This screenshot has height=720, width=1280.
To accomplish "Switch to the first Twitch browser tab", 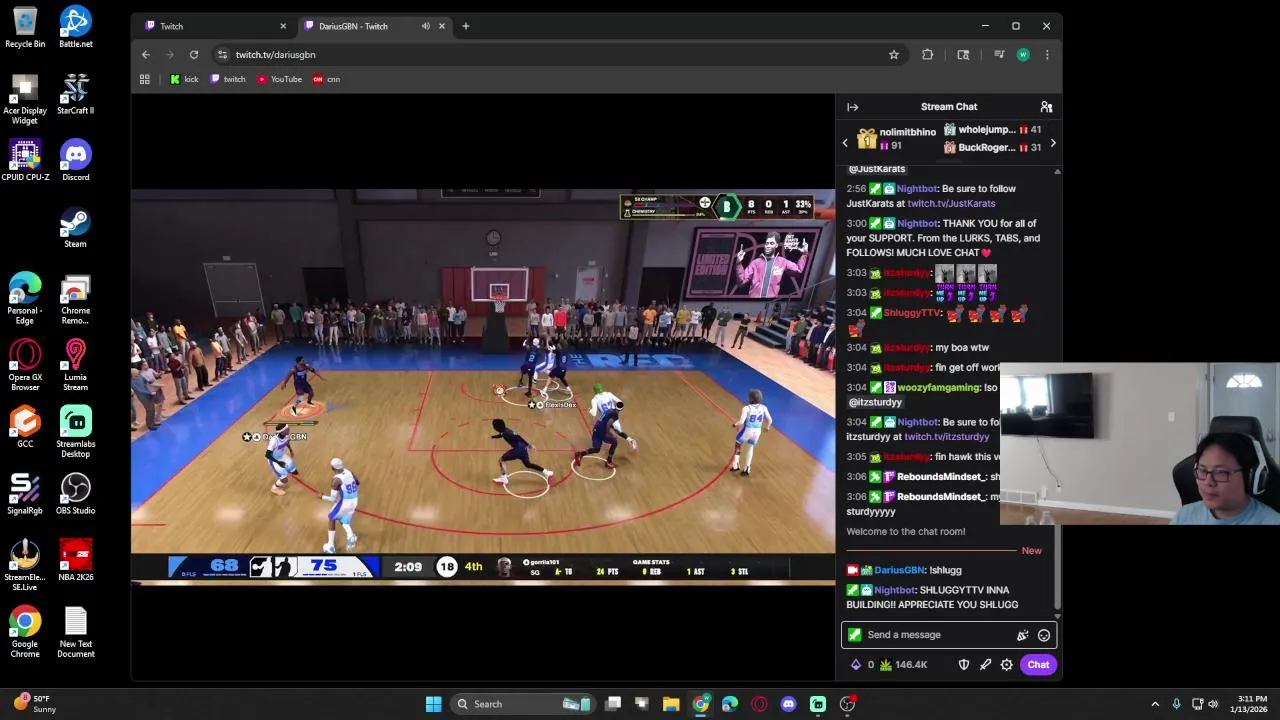I will [213, 26].
